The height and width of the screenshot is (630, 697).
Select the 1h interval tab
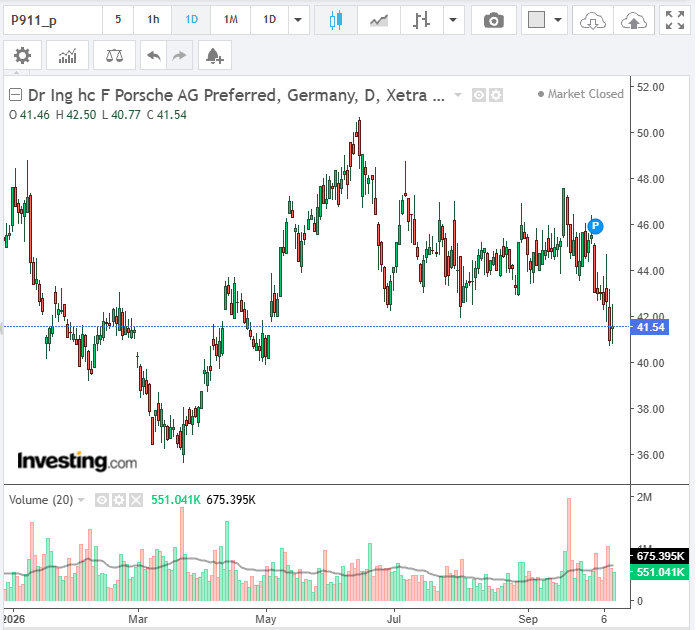point(153,20)
